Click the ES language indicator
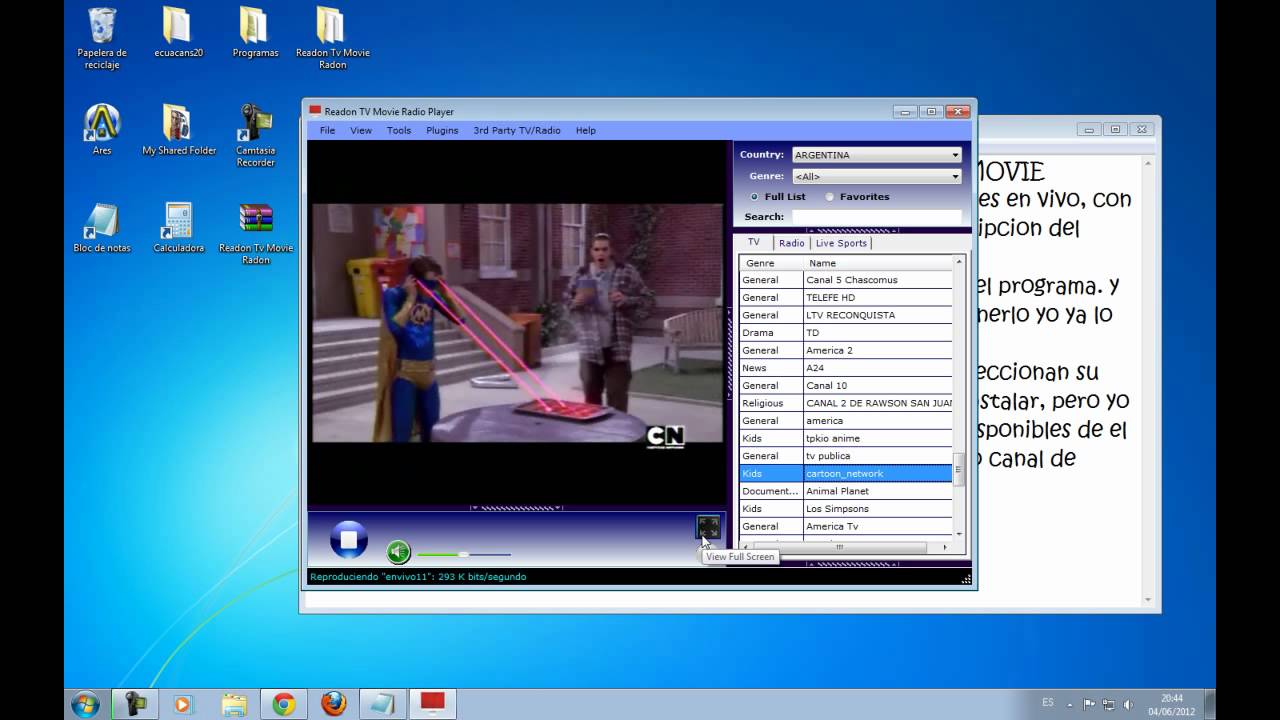The width and height of the screenshot is (1280, 720). tap(1048, 703)
